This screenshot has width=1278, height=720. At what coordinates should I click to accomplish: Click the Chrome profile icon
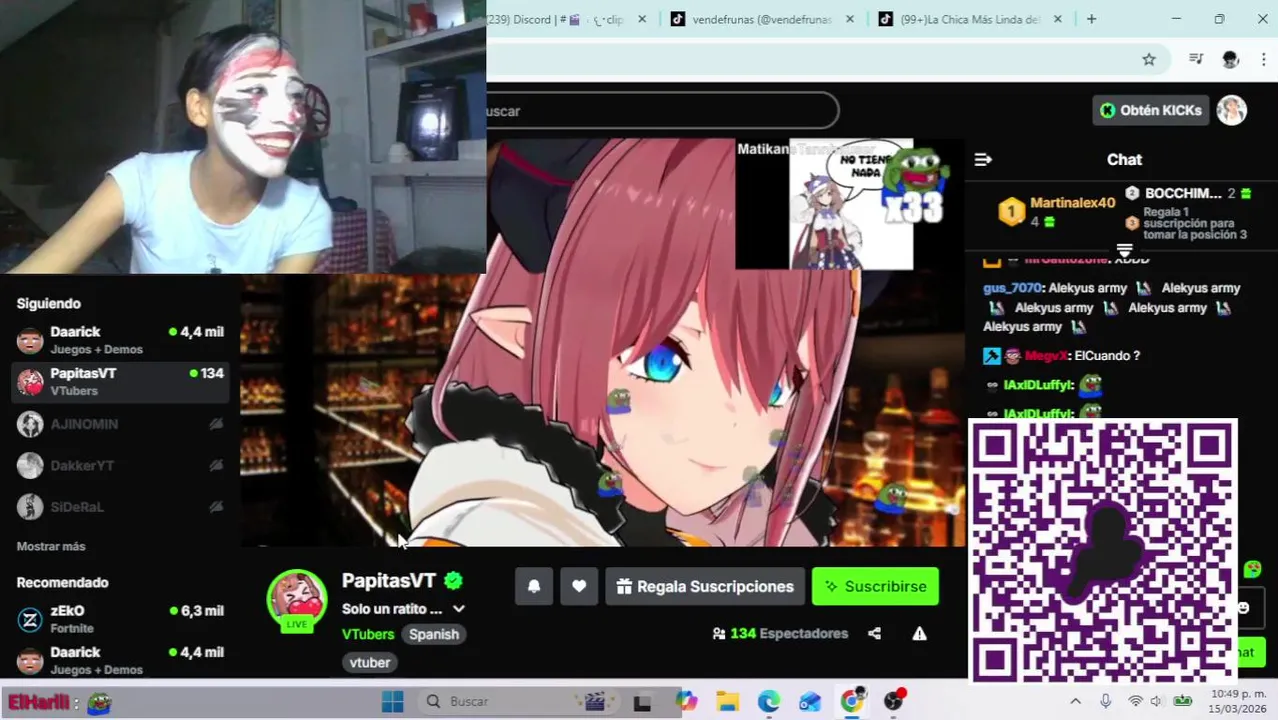tap(1231, 60)
